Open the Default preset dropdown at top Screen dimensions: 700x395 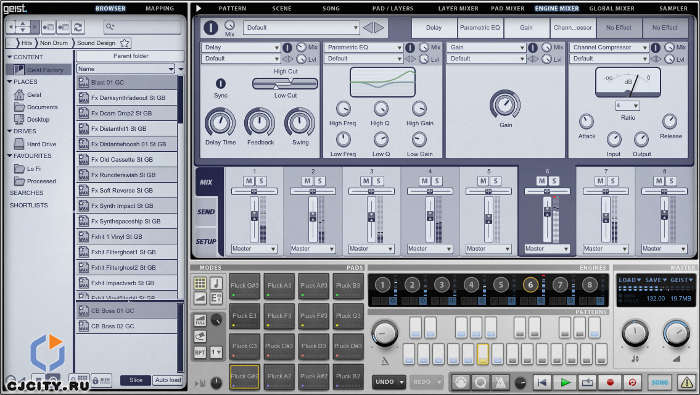coord(301,28)
